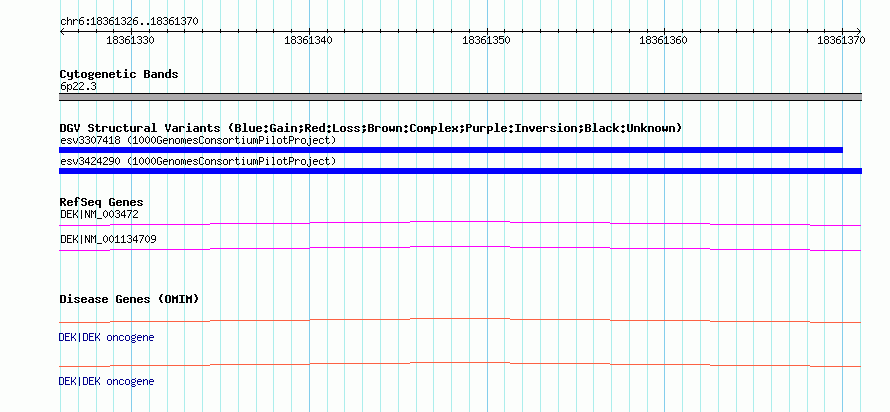Open variant label esv3307418
The height and width of the screenshot is (412, 890).
pyautogui.click(x=198, y=140)
